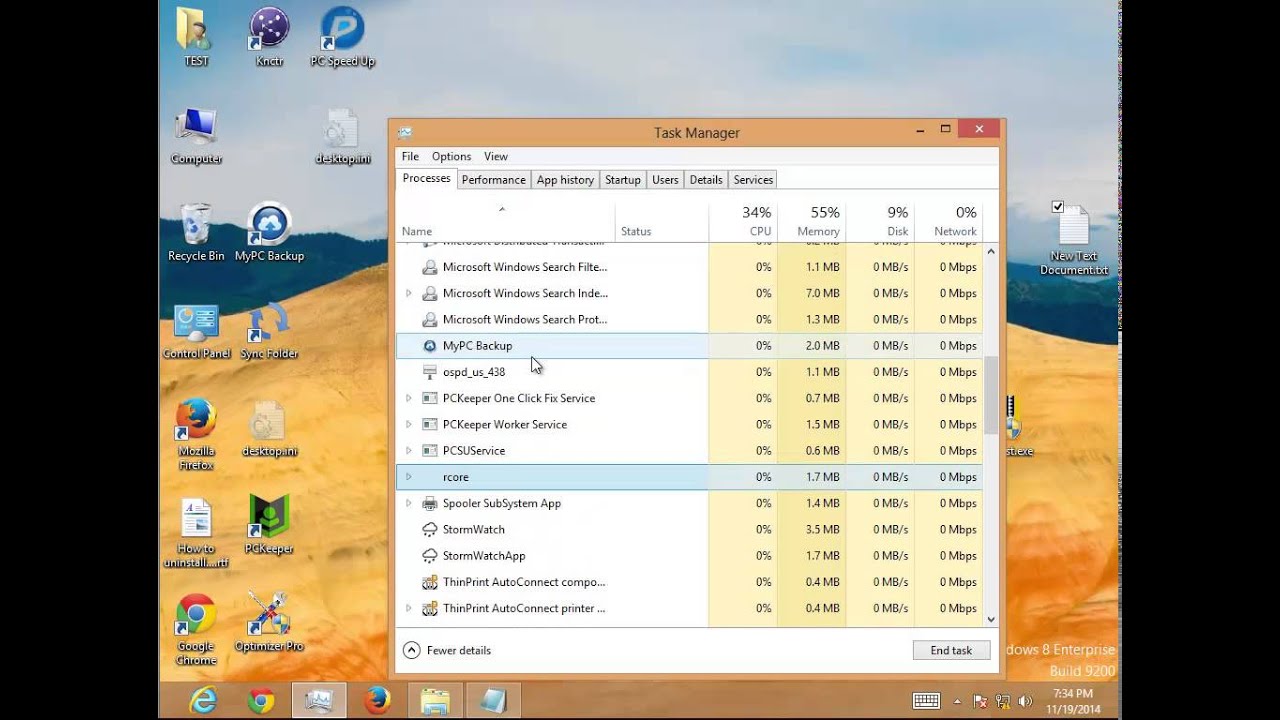Click the scrollbar down arrow
The height and width of the screenshot is (720, 1280).
pos(991,619)
